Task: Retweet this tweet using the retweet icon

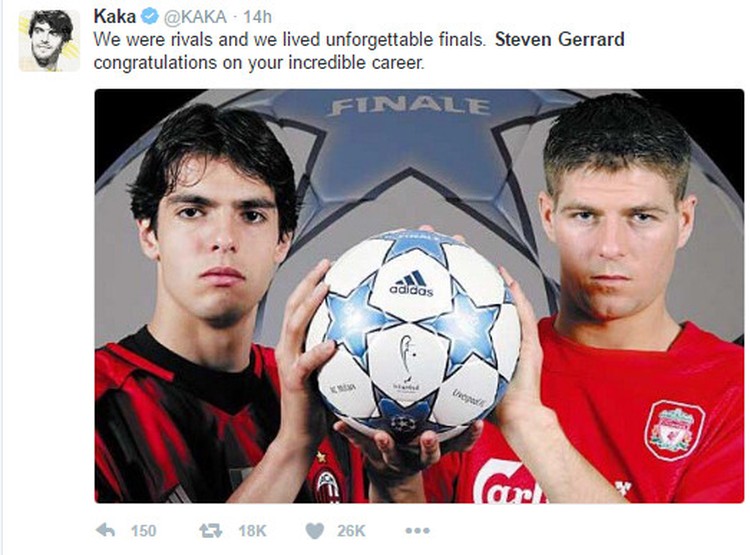Action: point(210,530)
